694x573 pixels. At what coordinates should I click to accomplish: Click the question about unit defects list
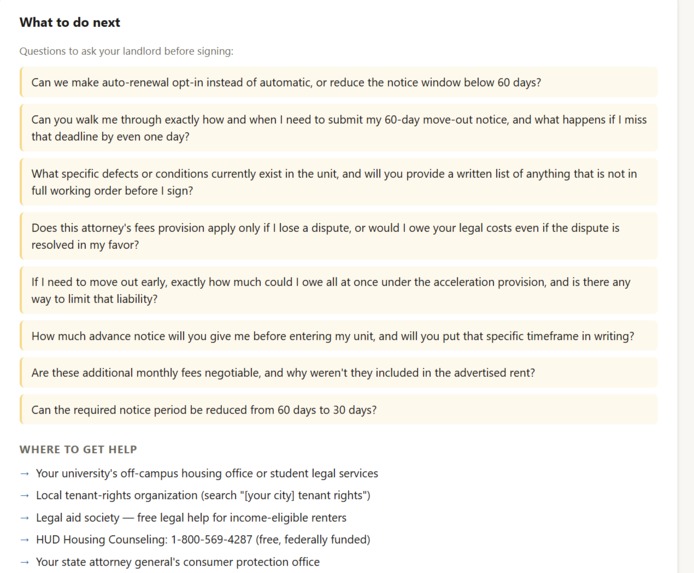(x=339, y=182)
